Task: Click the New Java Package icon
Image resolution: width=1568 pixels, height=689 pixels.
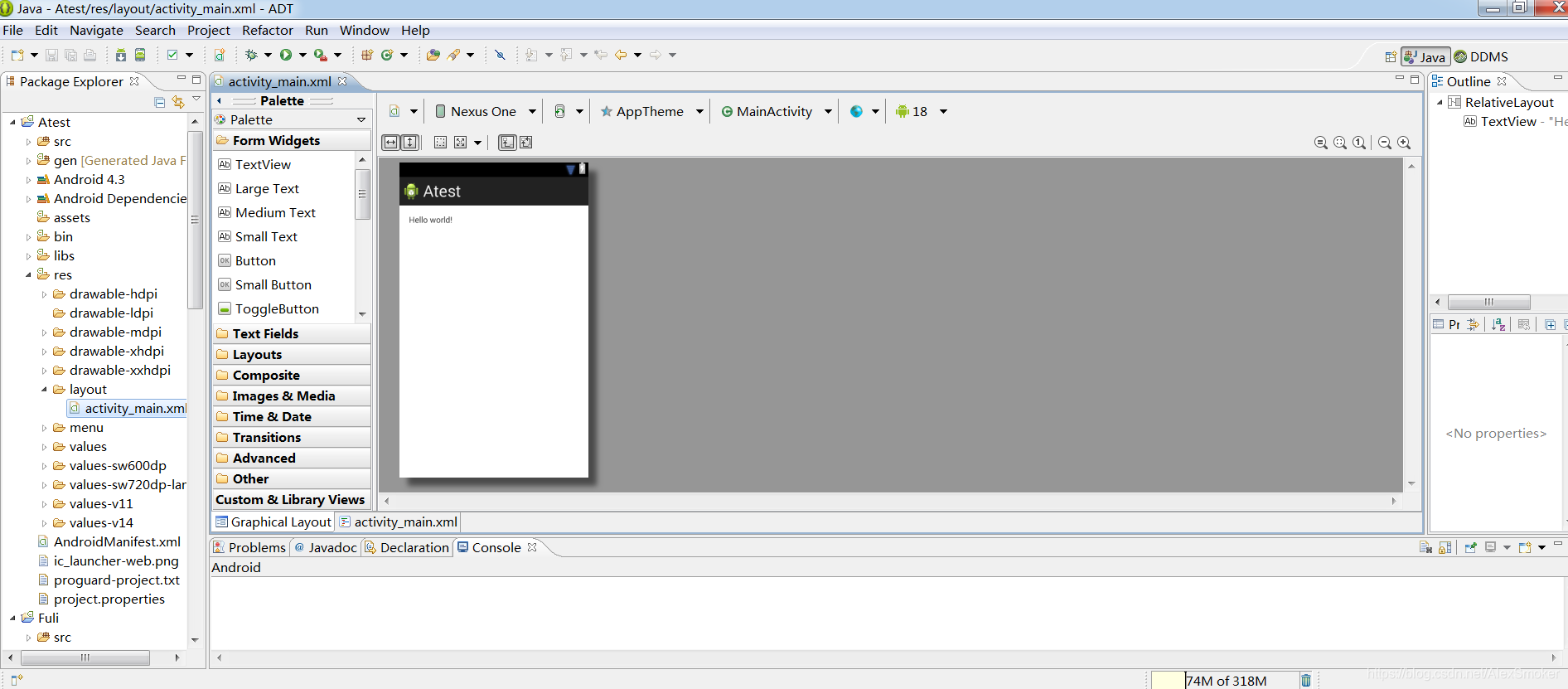Action: [x=367, y=55]
